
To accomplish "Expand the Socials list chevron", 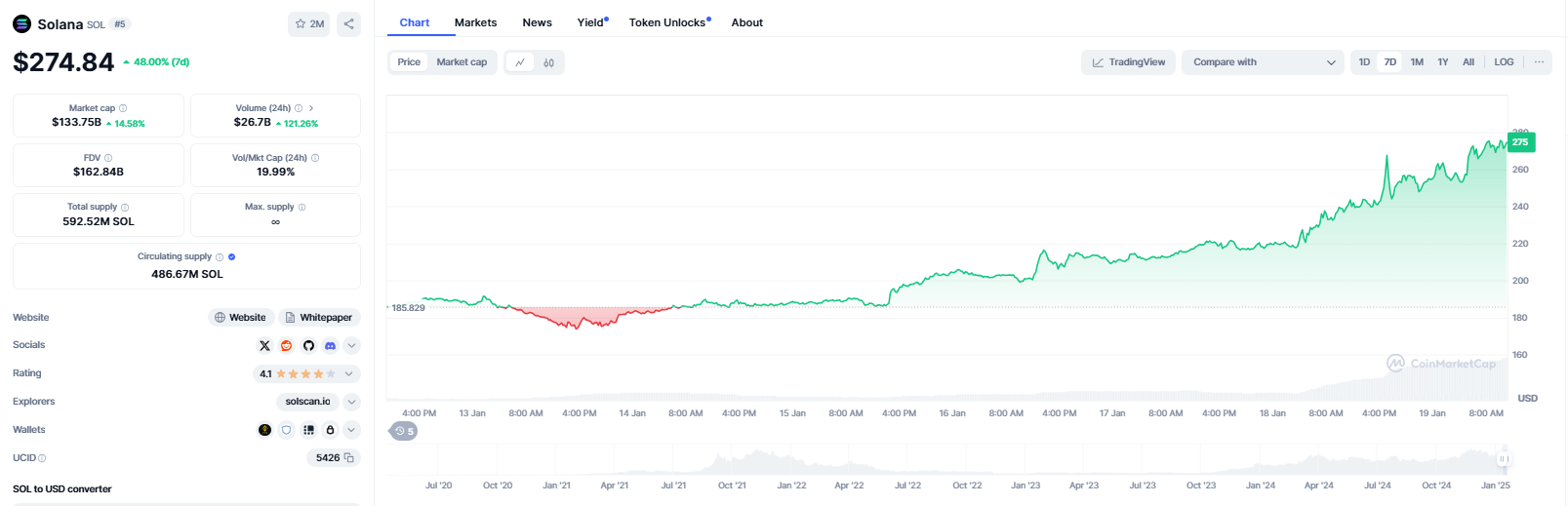I will (x=352, y=346).
